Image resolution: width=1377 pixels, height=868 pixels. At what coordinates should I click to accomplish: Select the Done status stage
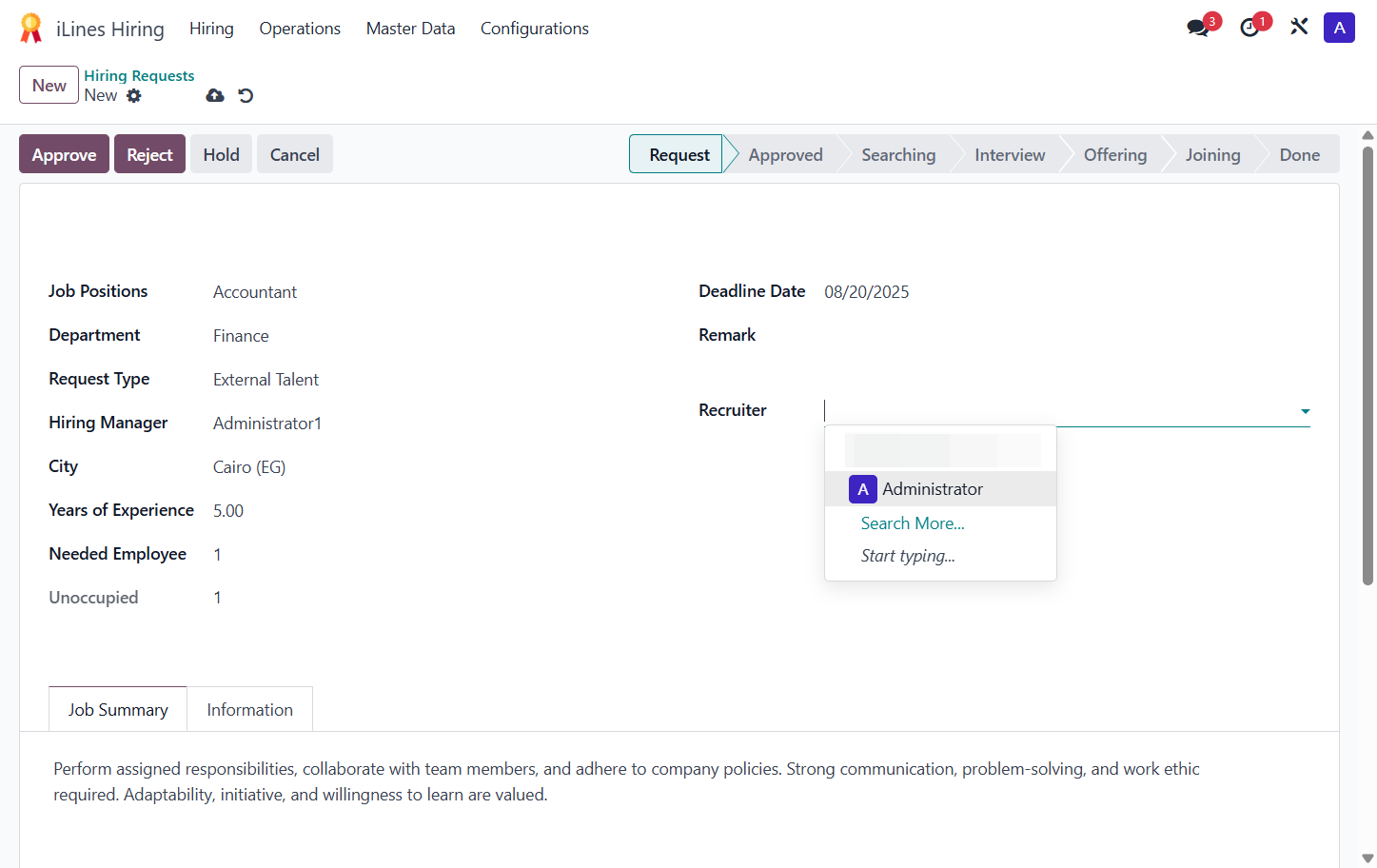point(1300,154)
